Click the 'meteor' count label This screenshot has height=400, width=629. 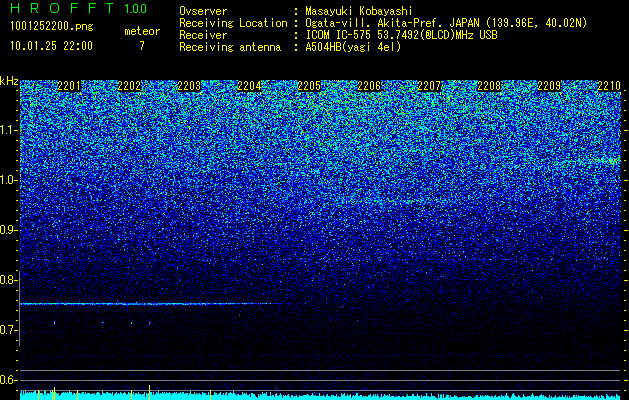point(142,31)
